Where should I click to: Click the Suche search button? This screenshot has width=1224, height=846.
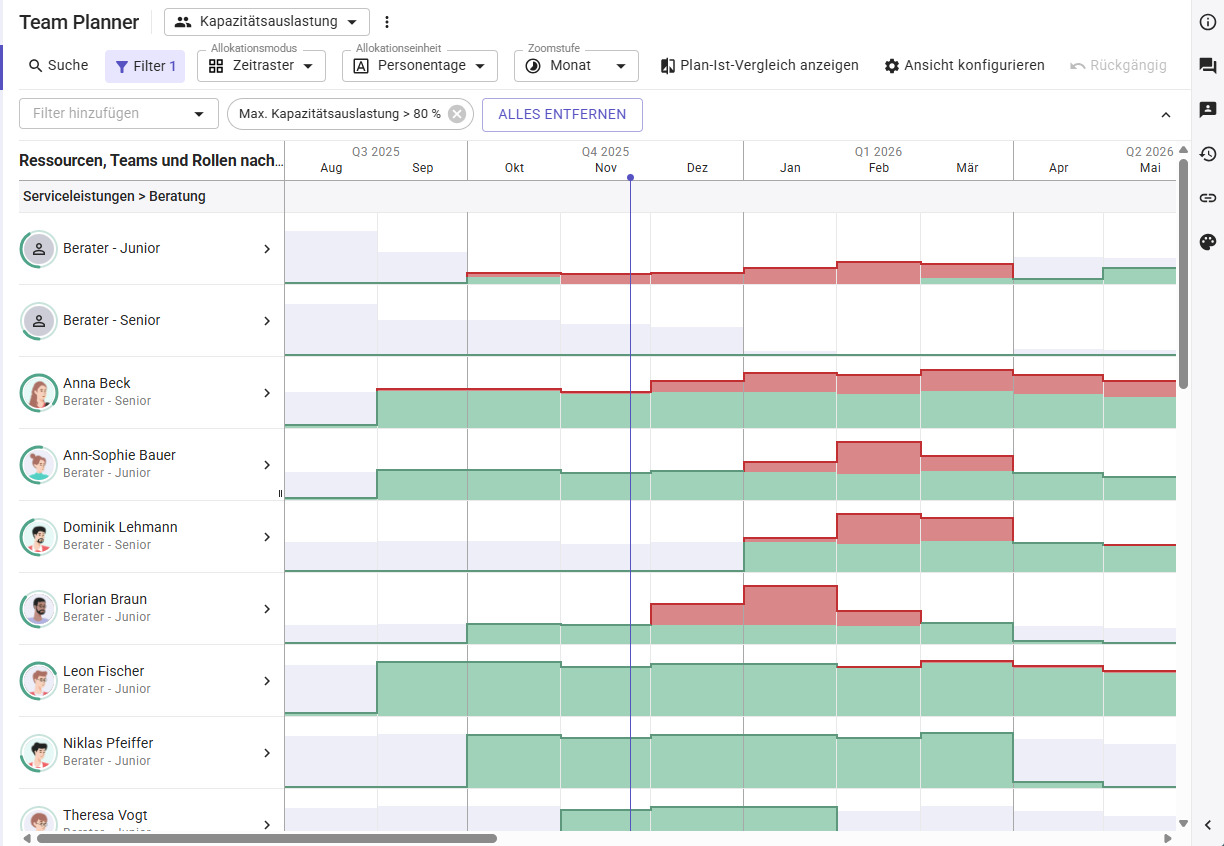[x=58, y=66]
